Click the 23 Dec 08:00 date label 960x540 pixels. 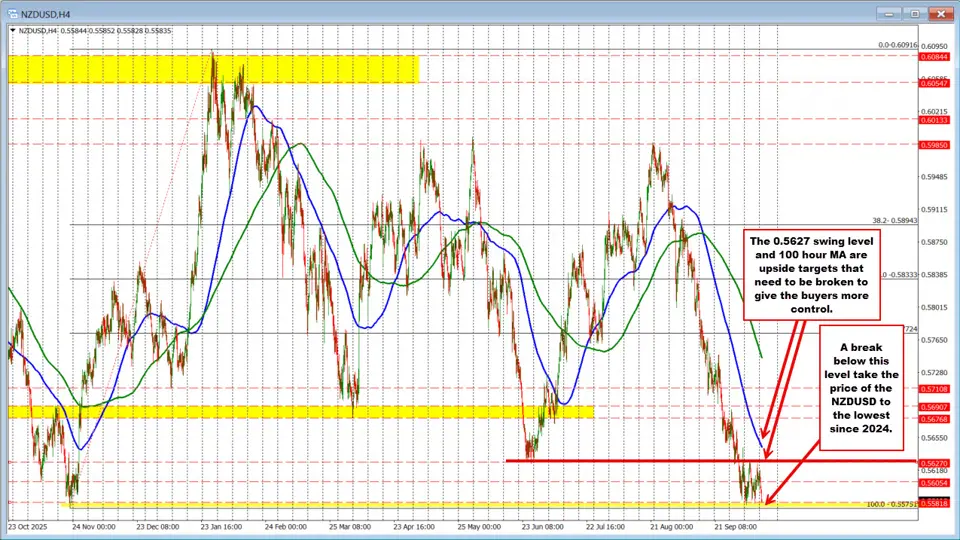point(157,527)
